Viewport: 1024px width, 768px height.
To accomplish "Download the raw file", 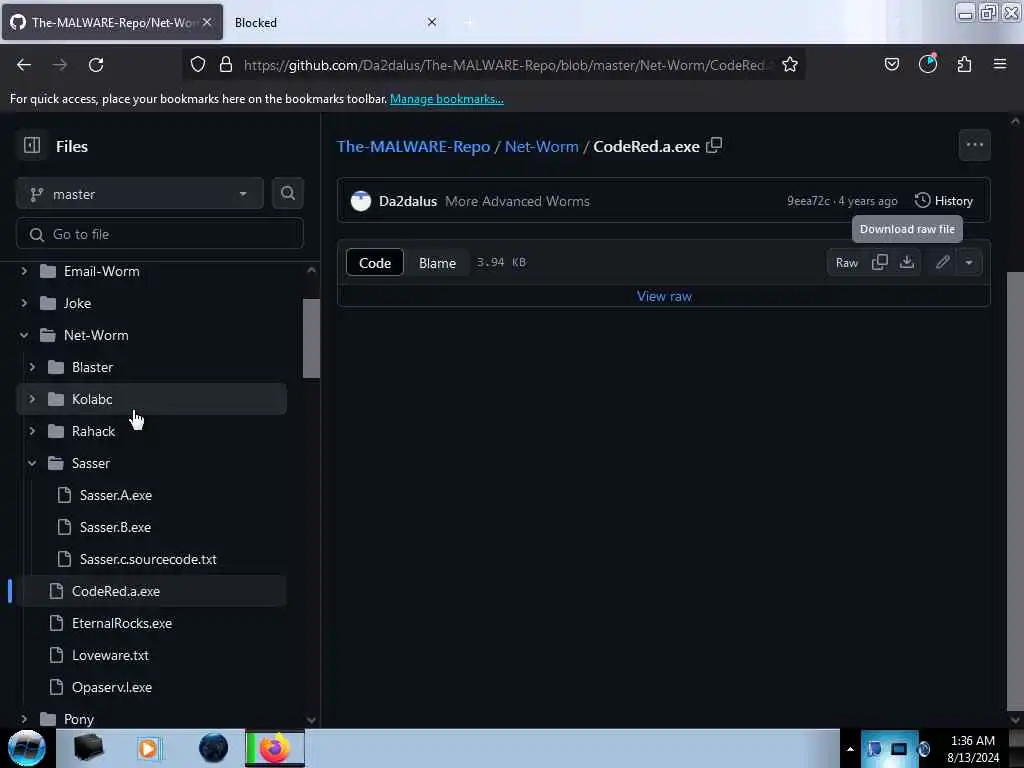I will (907, 263).
